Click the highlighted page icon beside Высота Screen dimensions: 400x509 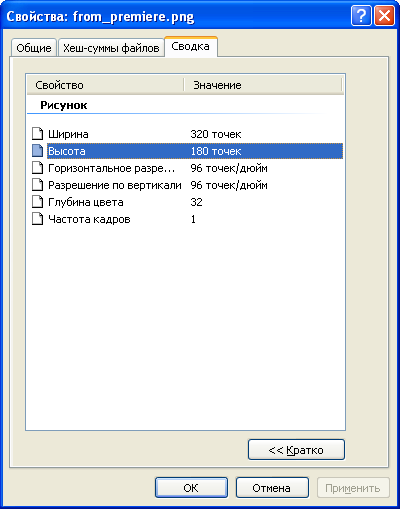tap(37, 151)
